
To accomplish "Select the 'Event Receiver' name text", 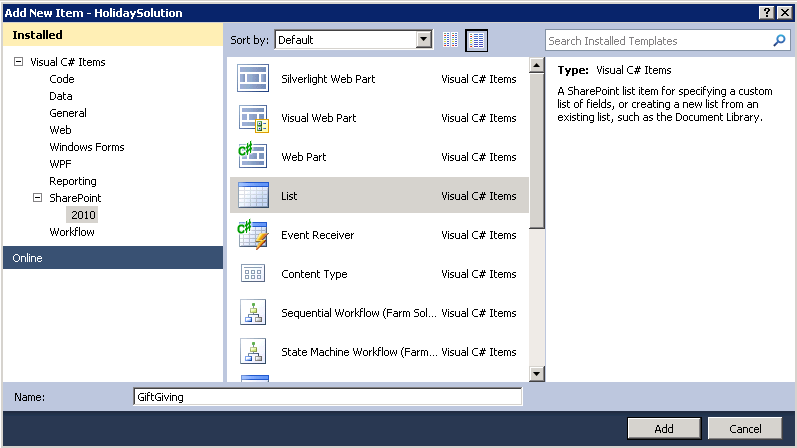I will tap(318, 235).
